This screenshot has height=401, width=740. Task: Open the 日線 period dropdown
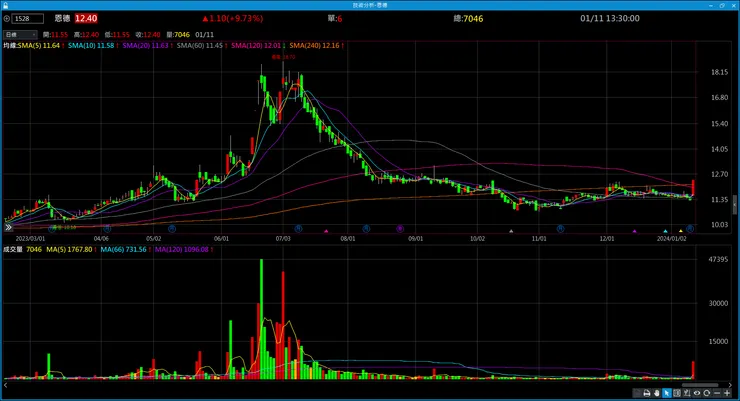20,35
